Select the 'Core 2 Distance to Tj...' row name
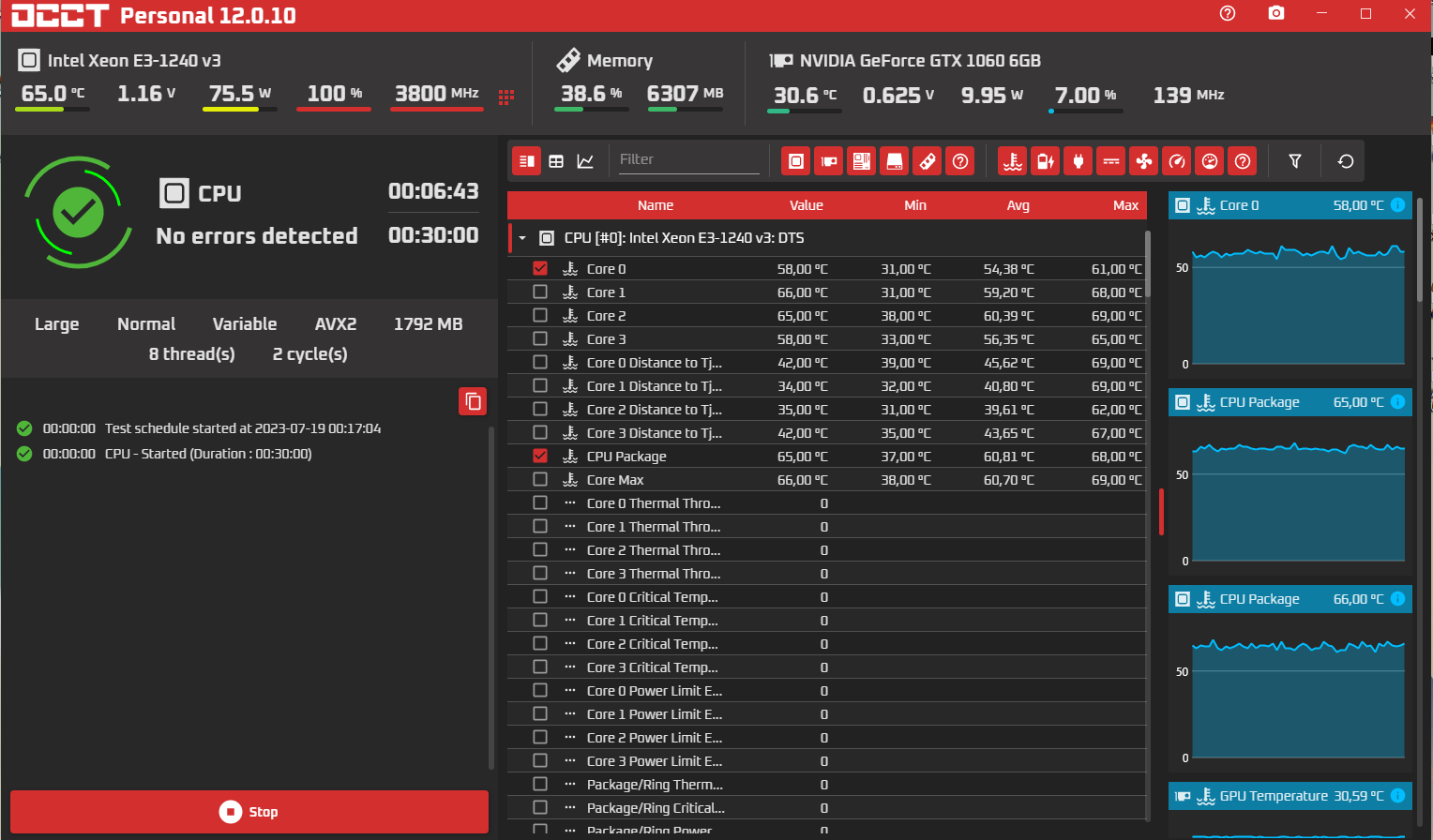The height and width of the screenshot is (840, 1433). (x=655, y=410)
